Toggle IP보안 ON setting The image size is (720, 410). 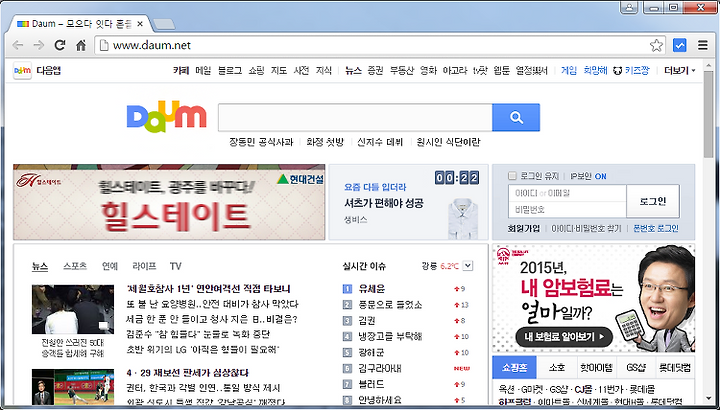tap(588, 176)
